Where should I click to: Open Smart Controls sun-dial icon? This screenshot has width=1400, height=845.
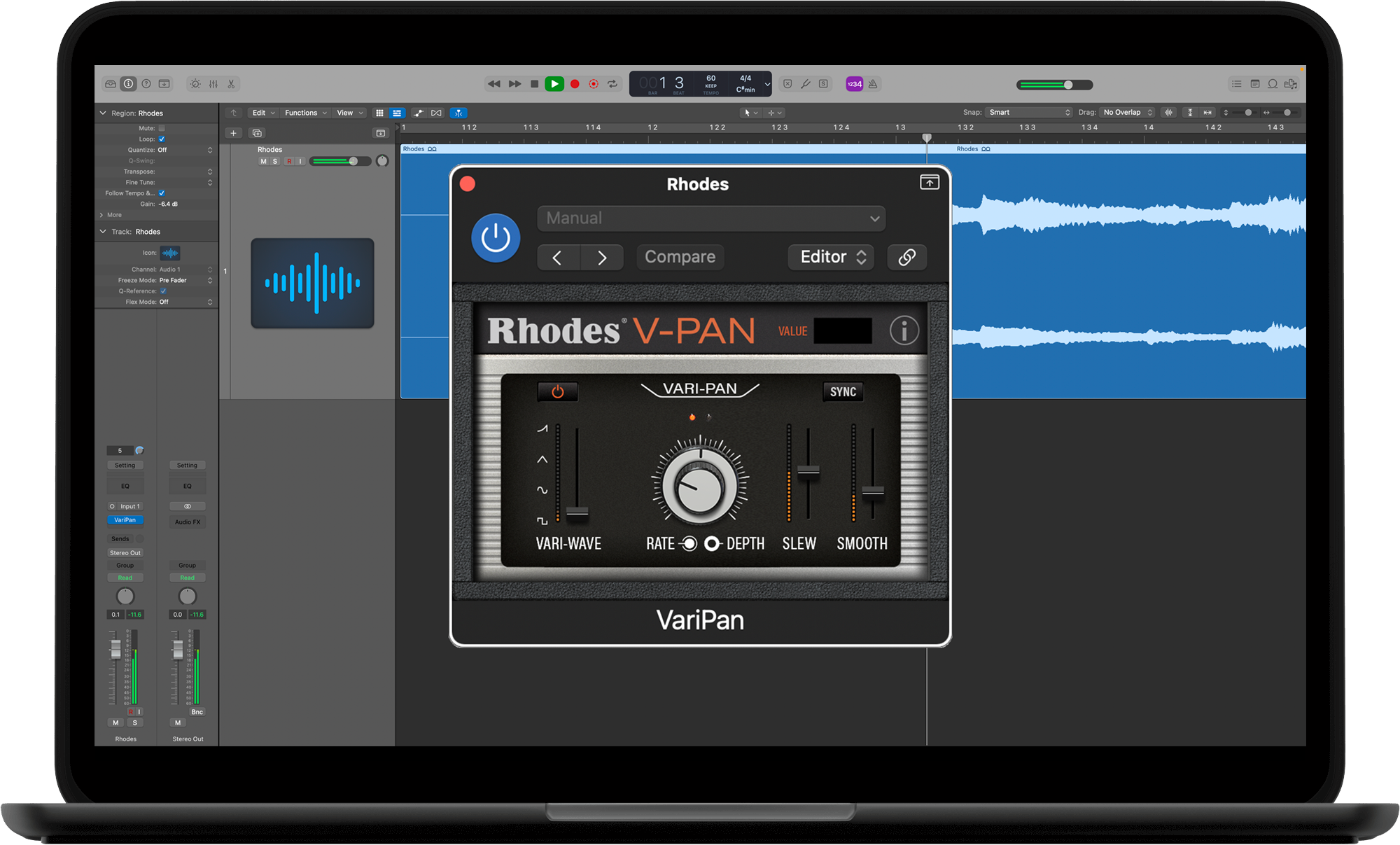coord(195,84)
